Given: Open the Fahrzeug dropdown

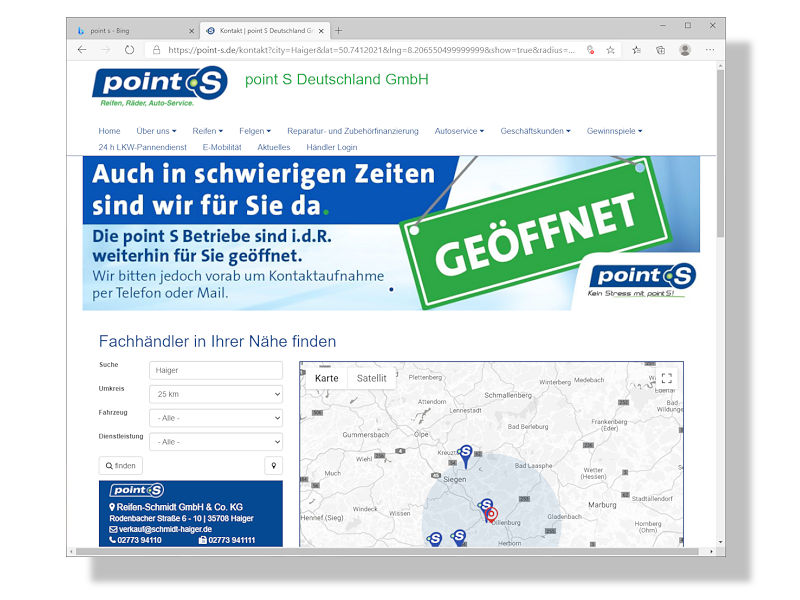Looking at the screenshot, I should click(x=216, y=418).
